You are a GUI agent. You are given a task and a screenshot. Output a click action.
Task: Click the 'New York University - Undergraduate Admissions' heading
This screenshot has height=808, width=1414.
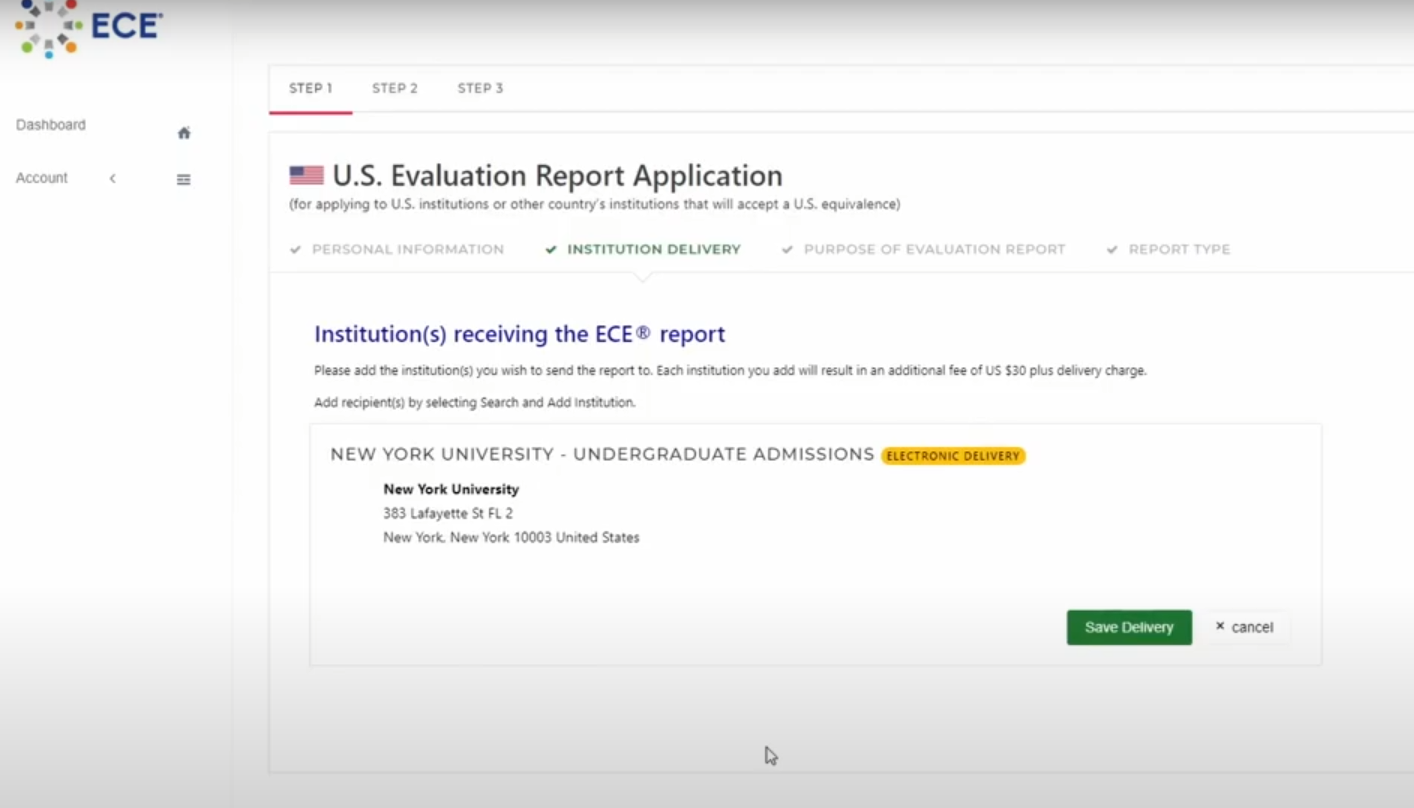click(602, 454)
